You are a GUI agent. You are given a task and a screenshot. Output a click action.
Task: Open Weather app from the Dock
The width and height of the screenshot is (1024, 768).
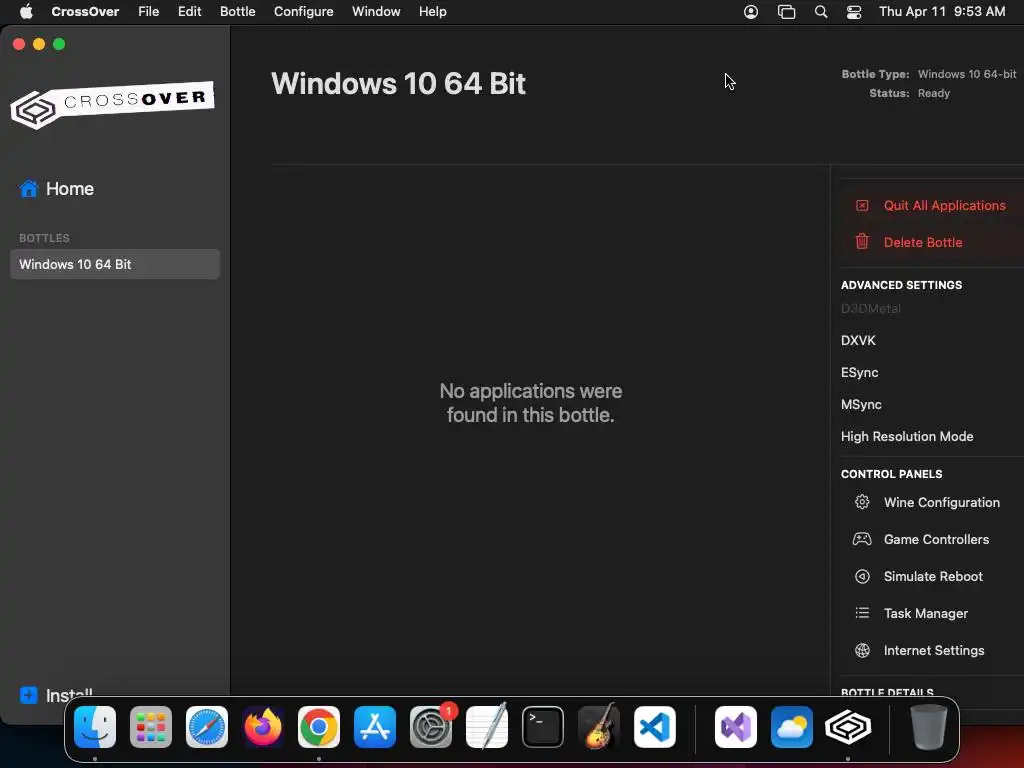792,726
